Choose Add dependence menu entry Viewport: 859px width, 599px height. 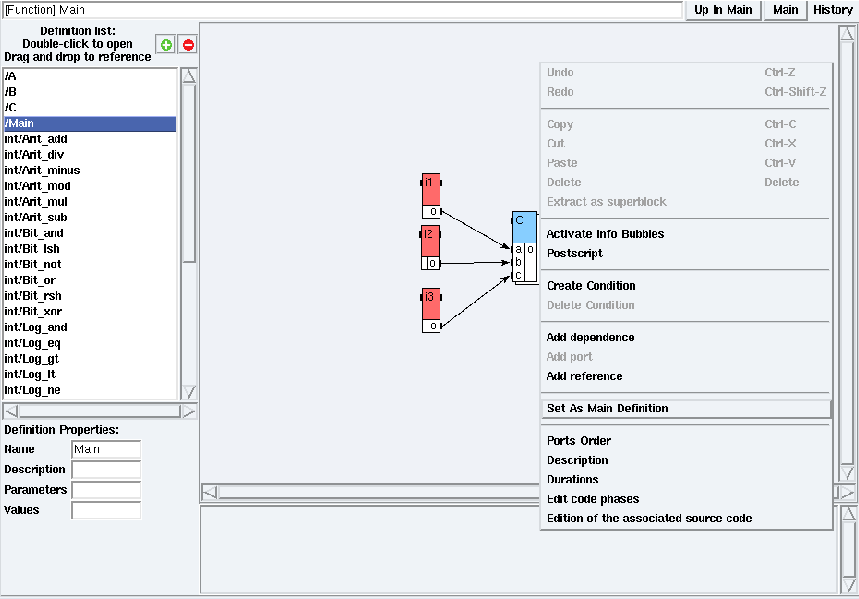685,337
